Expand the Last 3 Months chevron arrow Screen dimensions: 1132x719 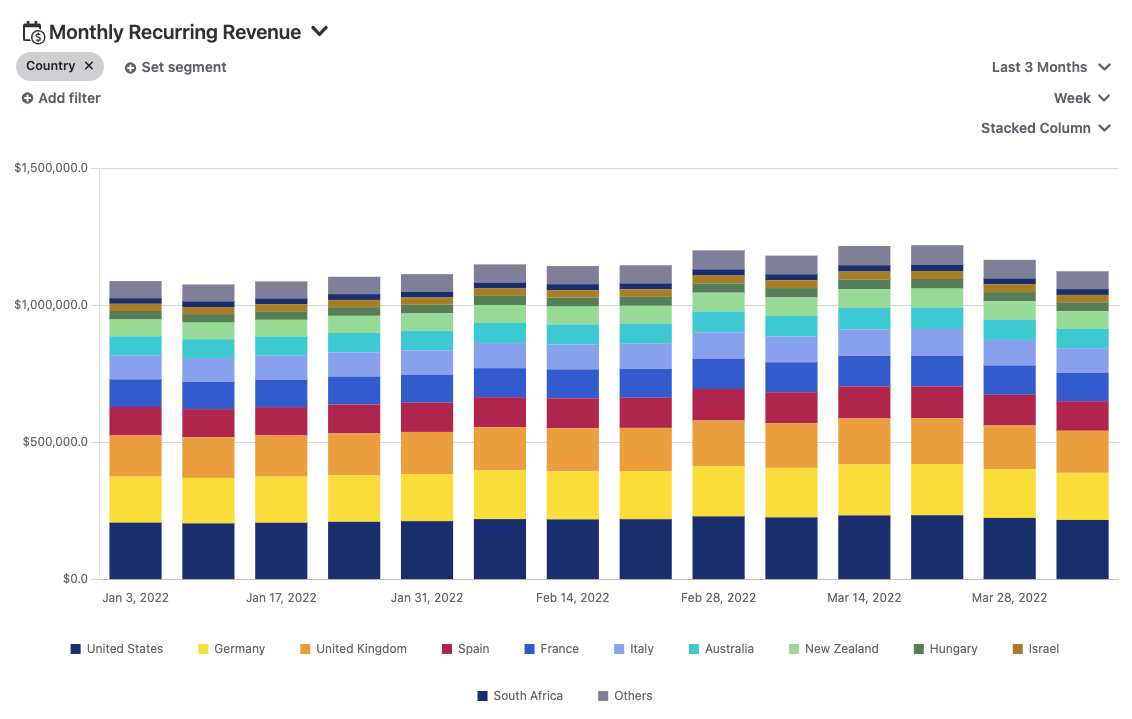tap(1104, 67)
